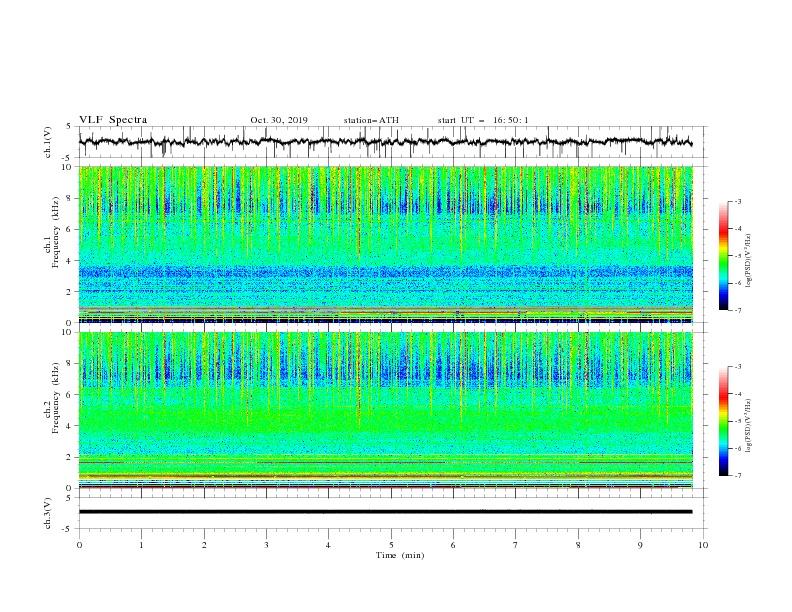The height and width of the screenshot is (612, 792).
Task: Click the "ch.1(V)" axis label
Action: pos(48,142)
